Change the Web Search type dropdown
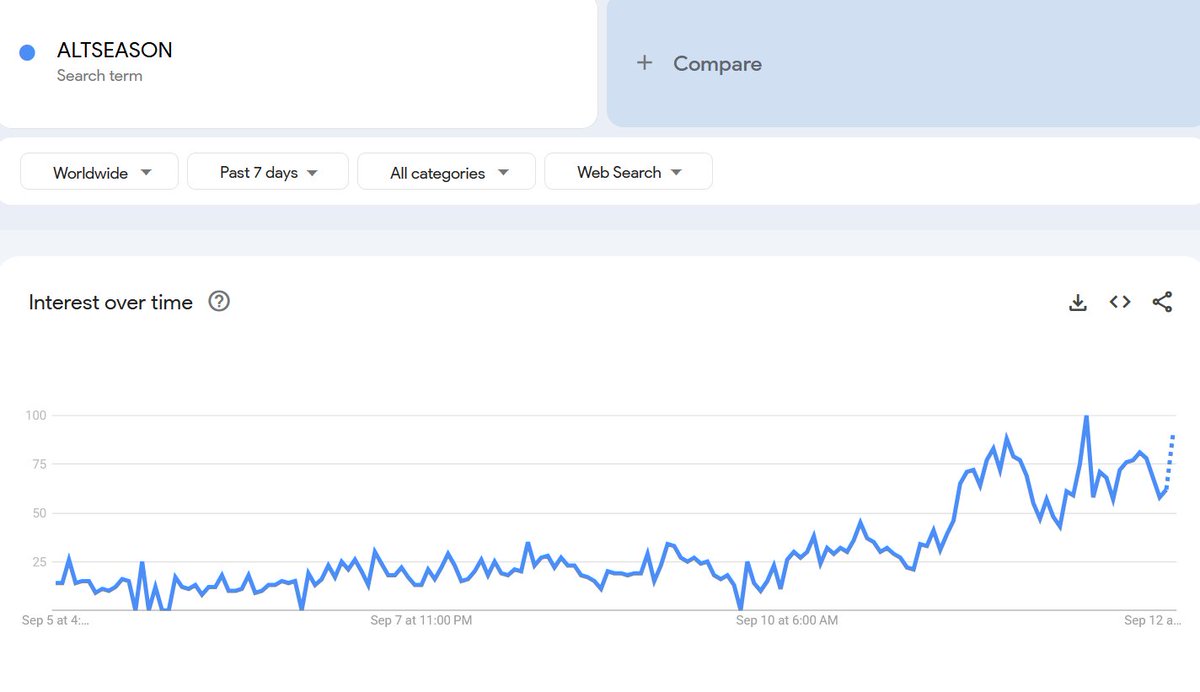 (x=629, y=172)
